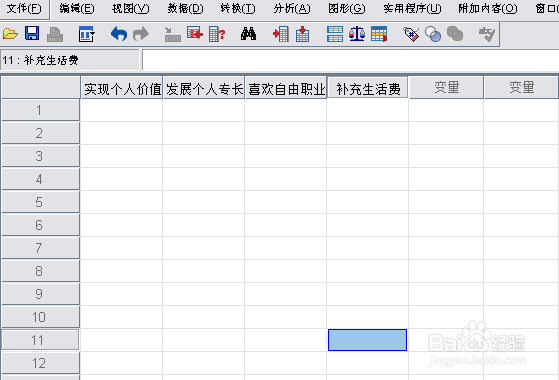Click row 3 cell under 补充生活费
Viewport: 559px width, 380px height.
tap(368, 156)
